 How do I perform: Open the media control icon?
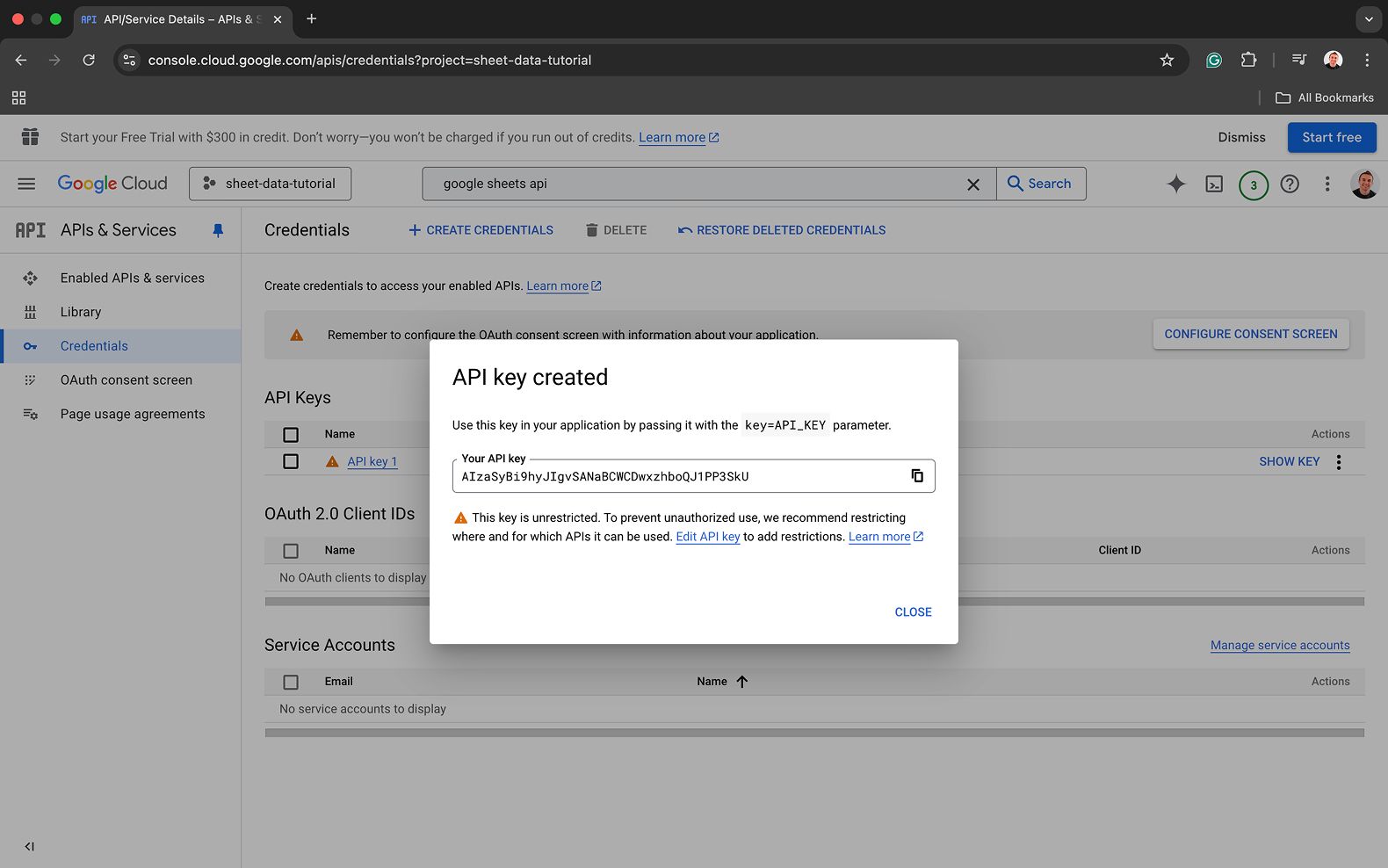coord(1299,60)
